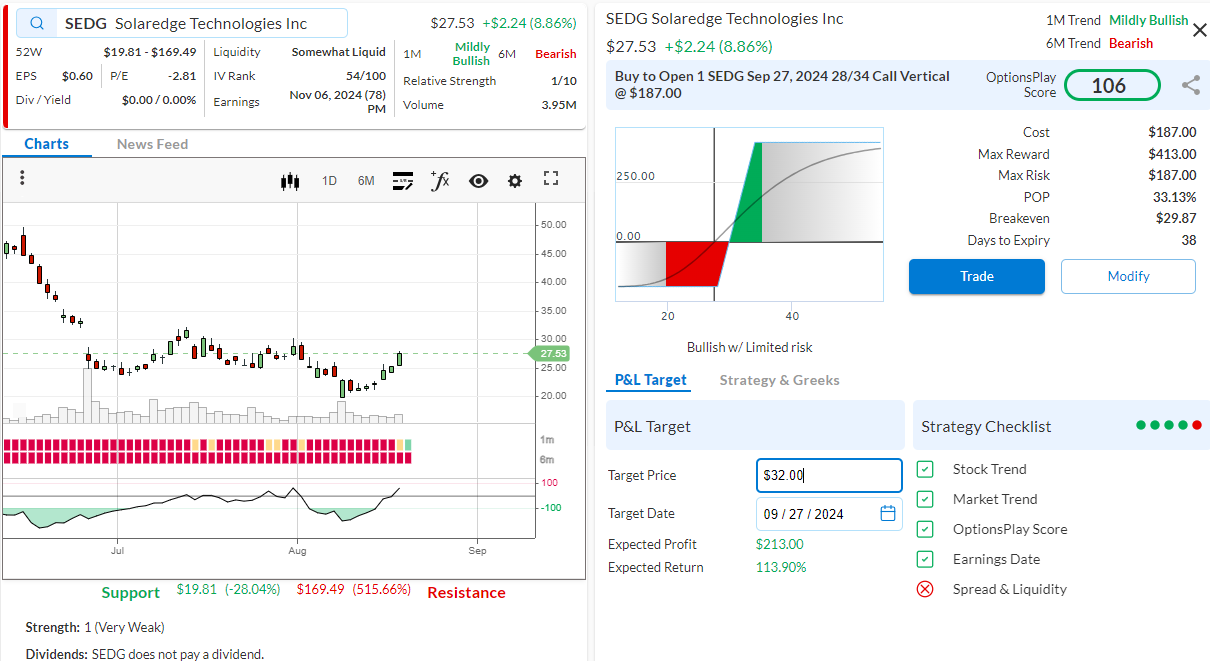Click the magnifier search icon beside SEDG
Image resolution: width=1210 pixels, height=661 pixels.
(x=37, y=23)
